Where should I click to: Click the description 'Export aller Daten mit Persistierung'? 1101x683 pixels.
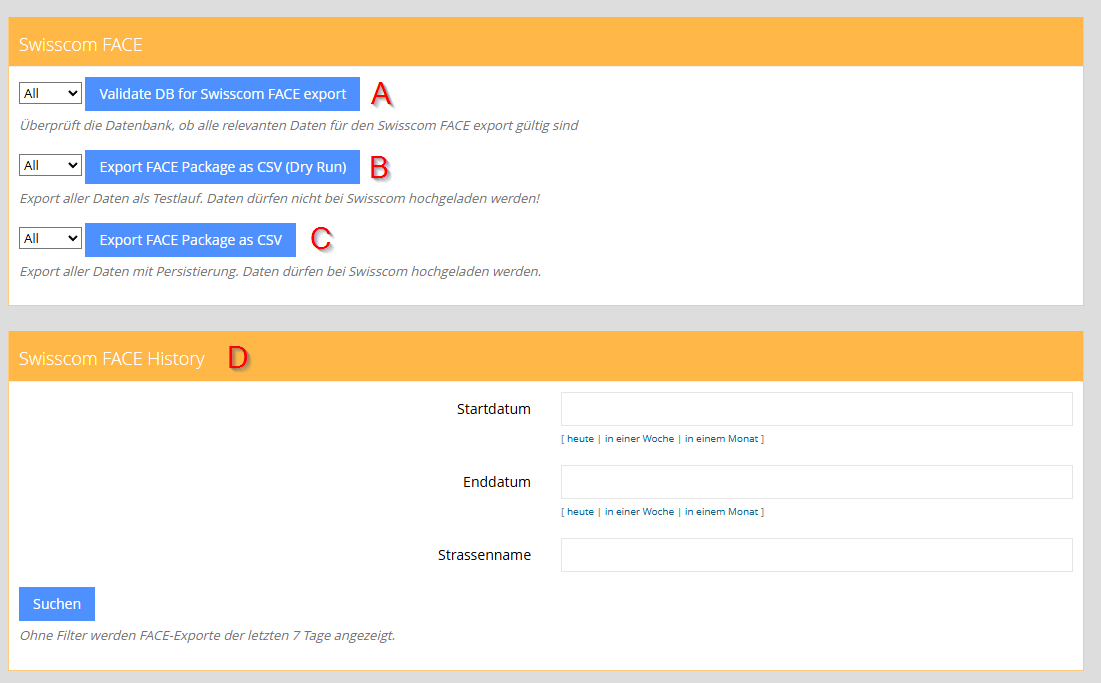[x=280, y=272]
